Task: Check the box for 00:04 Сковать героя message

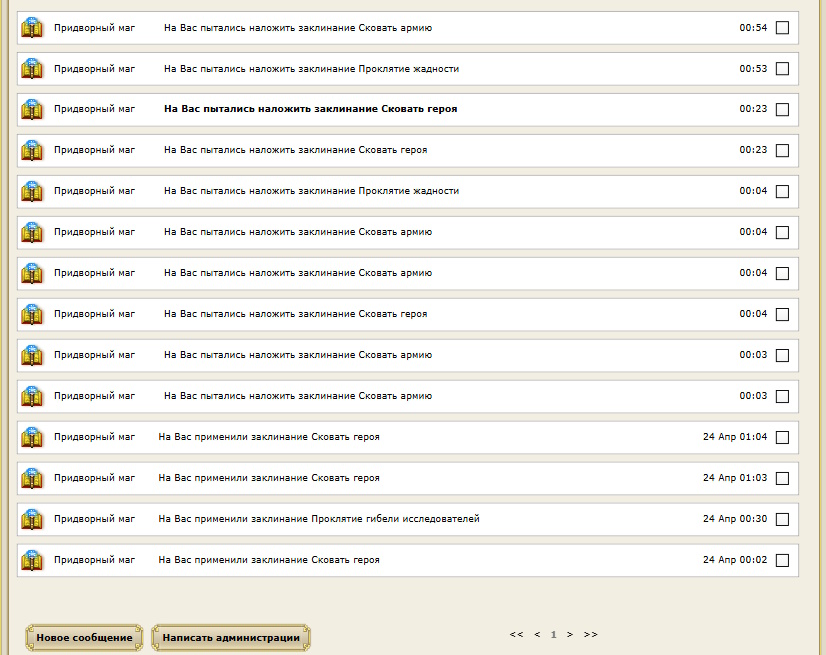Action: coord(782,315)
